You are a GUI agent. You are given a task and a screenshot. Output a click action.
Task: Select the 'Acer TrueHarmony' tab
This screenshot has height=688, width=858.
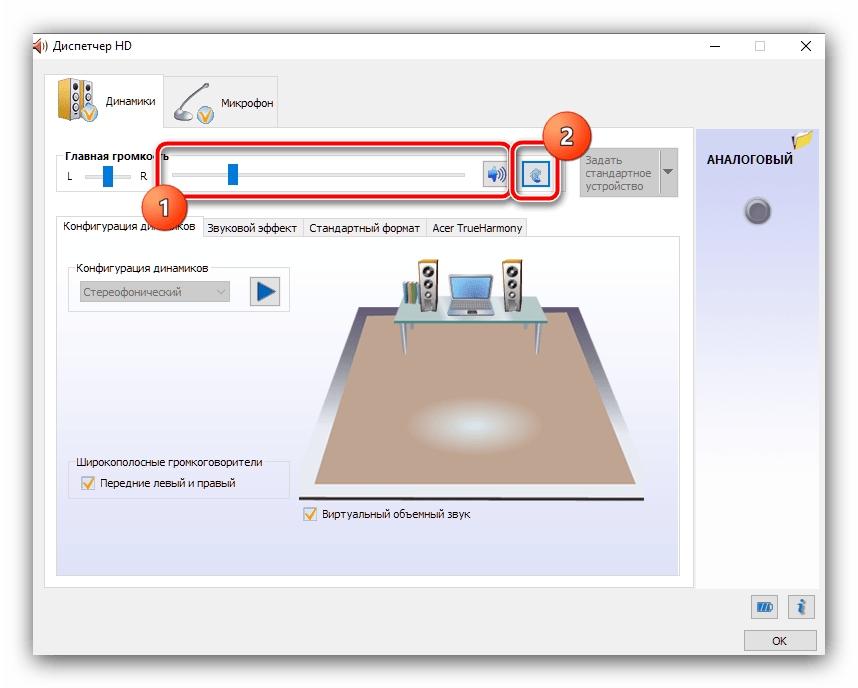point(477,228)
